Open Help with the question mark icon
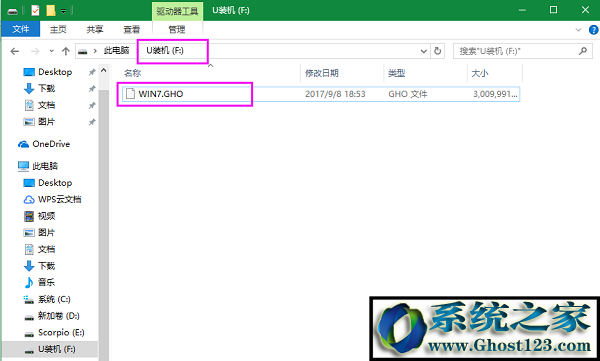This screenshot has width=600, height=361. coord(593,29)
